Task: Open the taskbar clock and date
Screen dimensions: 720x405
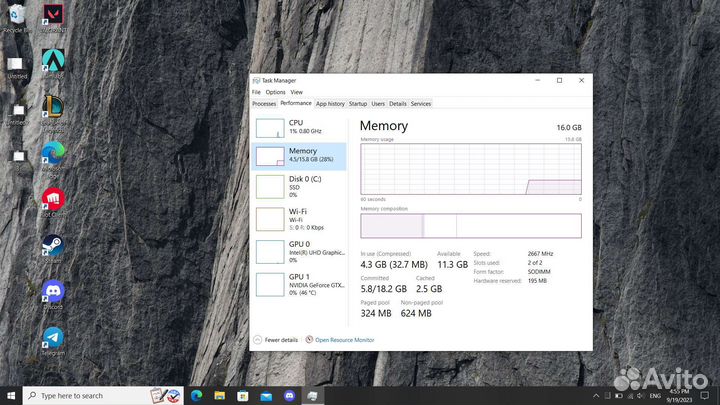Action: tap(679, 395)
